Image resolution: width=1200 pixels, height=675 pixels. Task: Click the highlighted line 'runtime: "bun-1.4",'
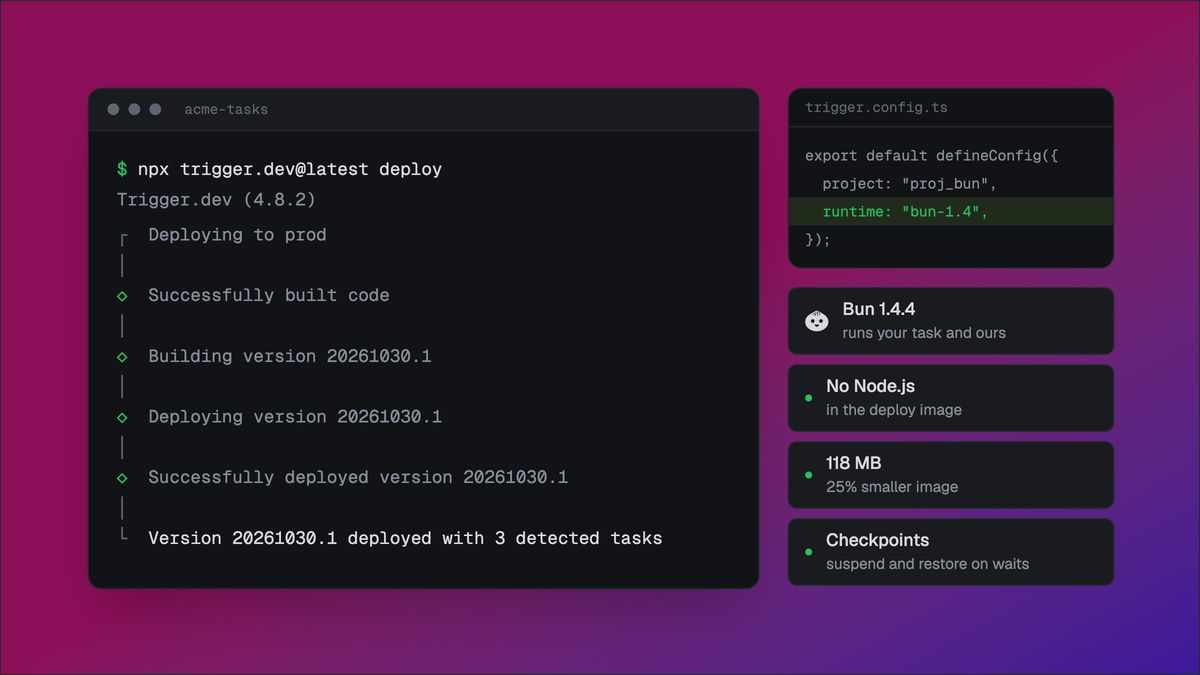pyautogui.click(x=951, y=212)
